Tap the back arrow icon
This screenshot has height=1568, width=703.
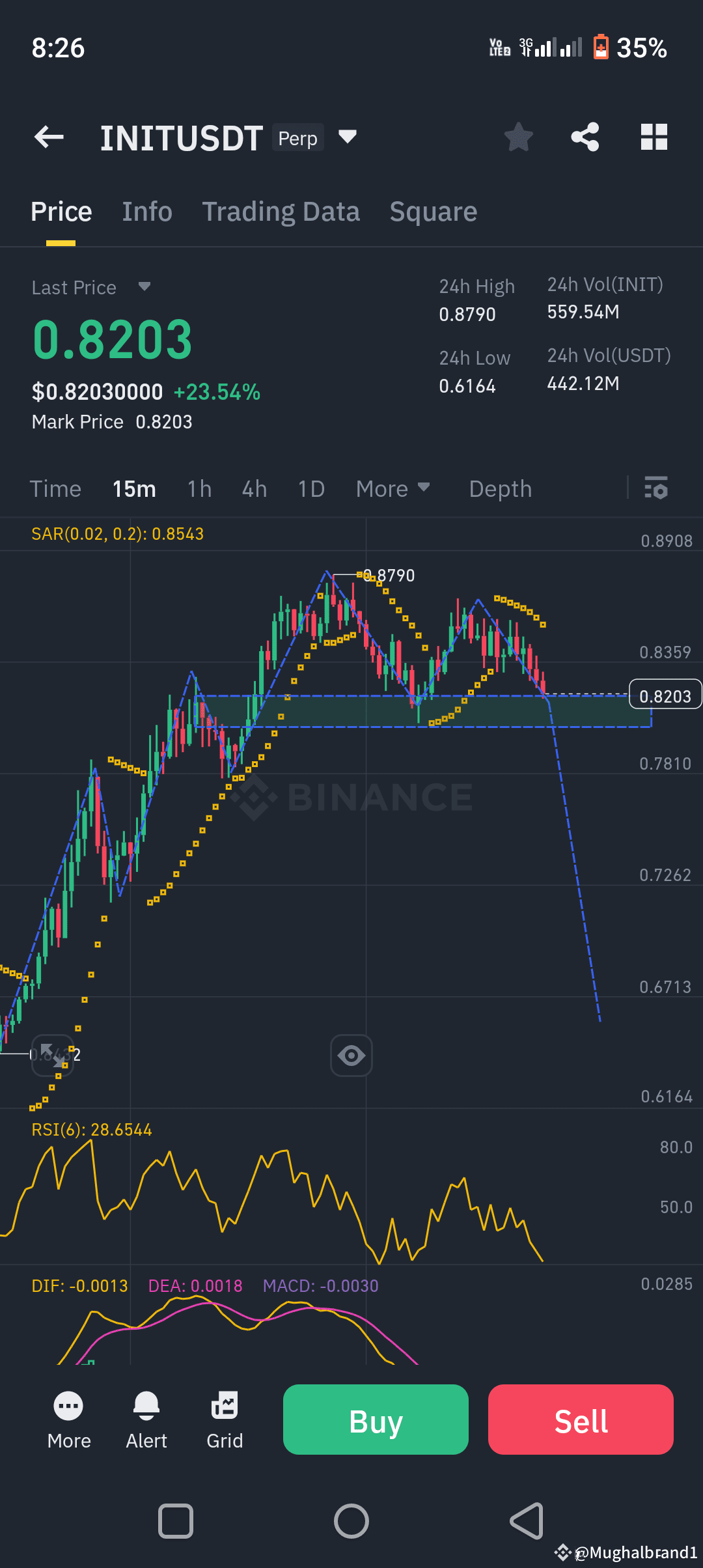pyautogui.click(x=49, y=137)
